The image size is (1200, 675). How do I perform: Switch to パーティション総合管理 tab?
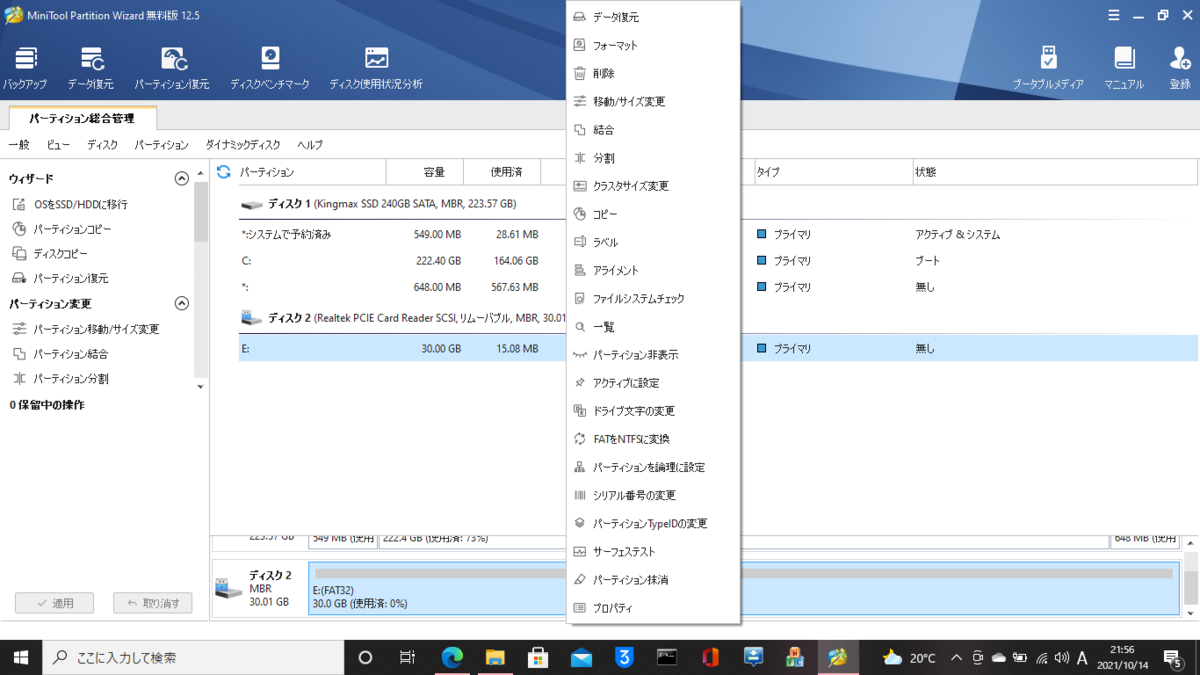click(x=80, y=117)
